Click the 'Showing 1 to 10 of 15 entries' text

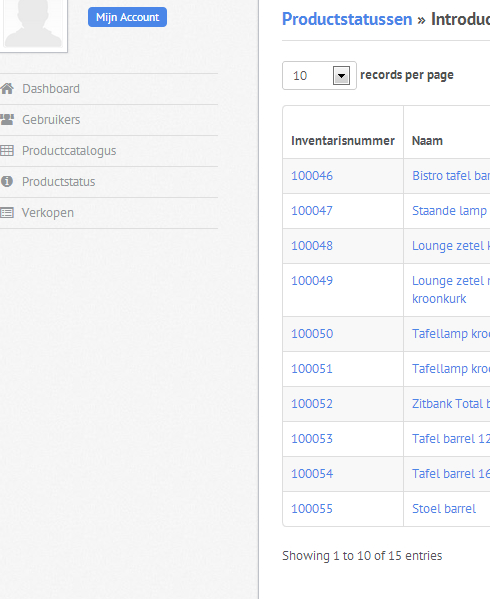point(362,556)
